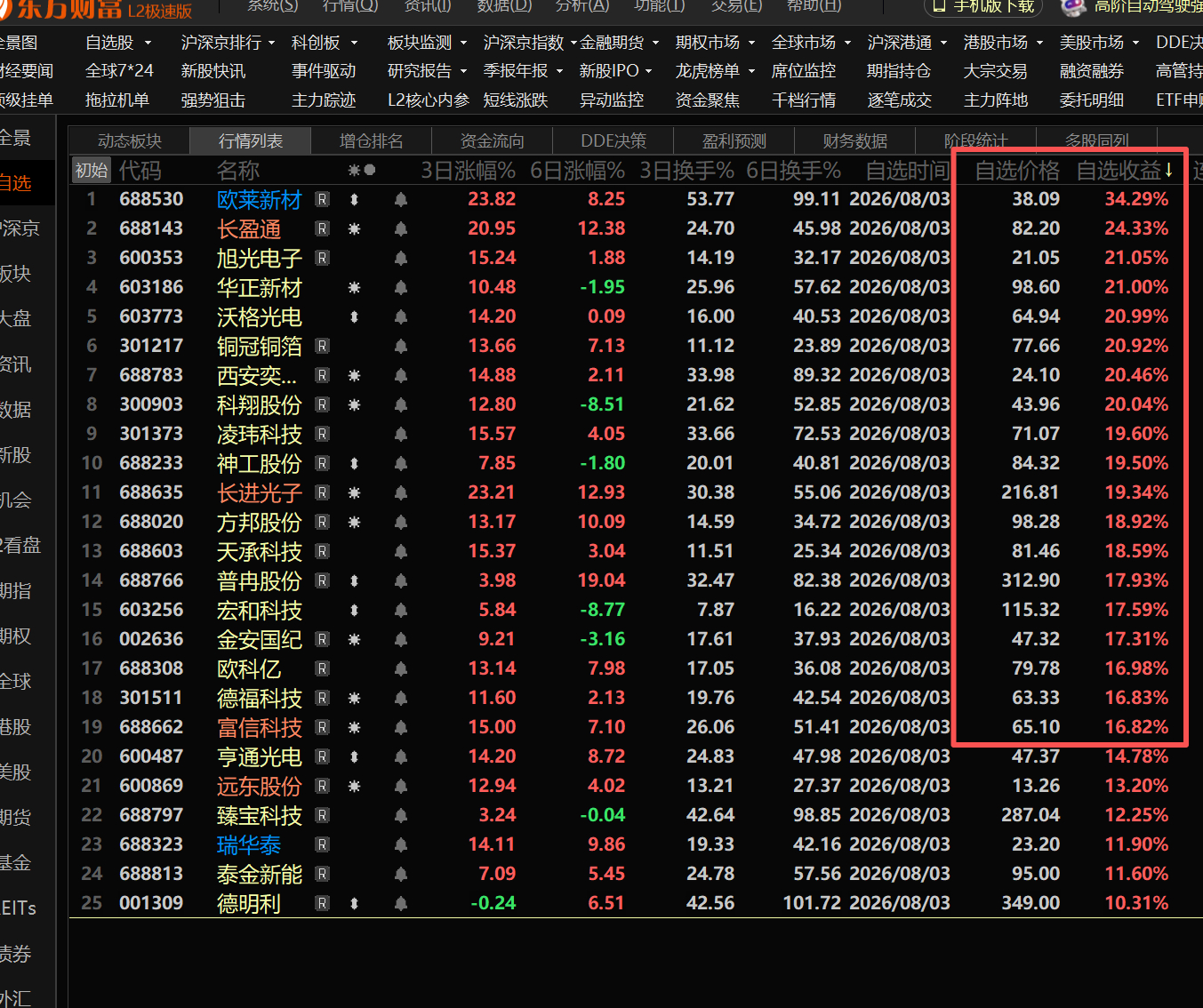Viewport: 1203px width, 1008px height.
Task: Open the 沪深京排行 dropdown
Action: (271, 43)
